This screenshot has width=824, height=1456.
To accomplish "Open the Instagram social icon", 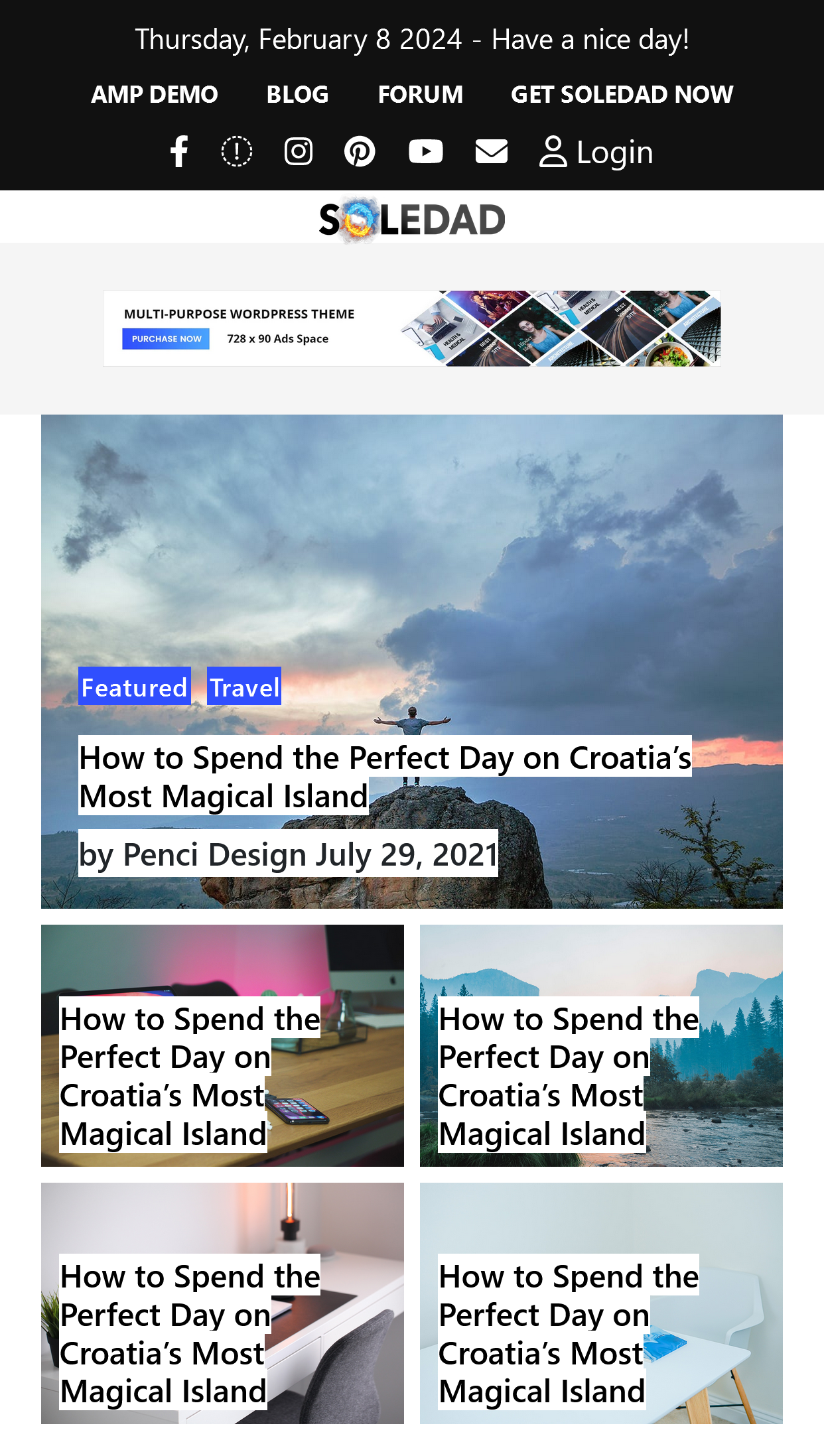I will coord(299,151).
